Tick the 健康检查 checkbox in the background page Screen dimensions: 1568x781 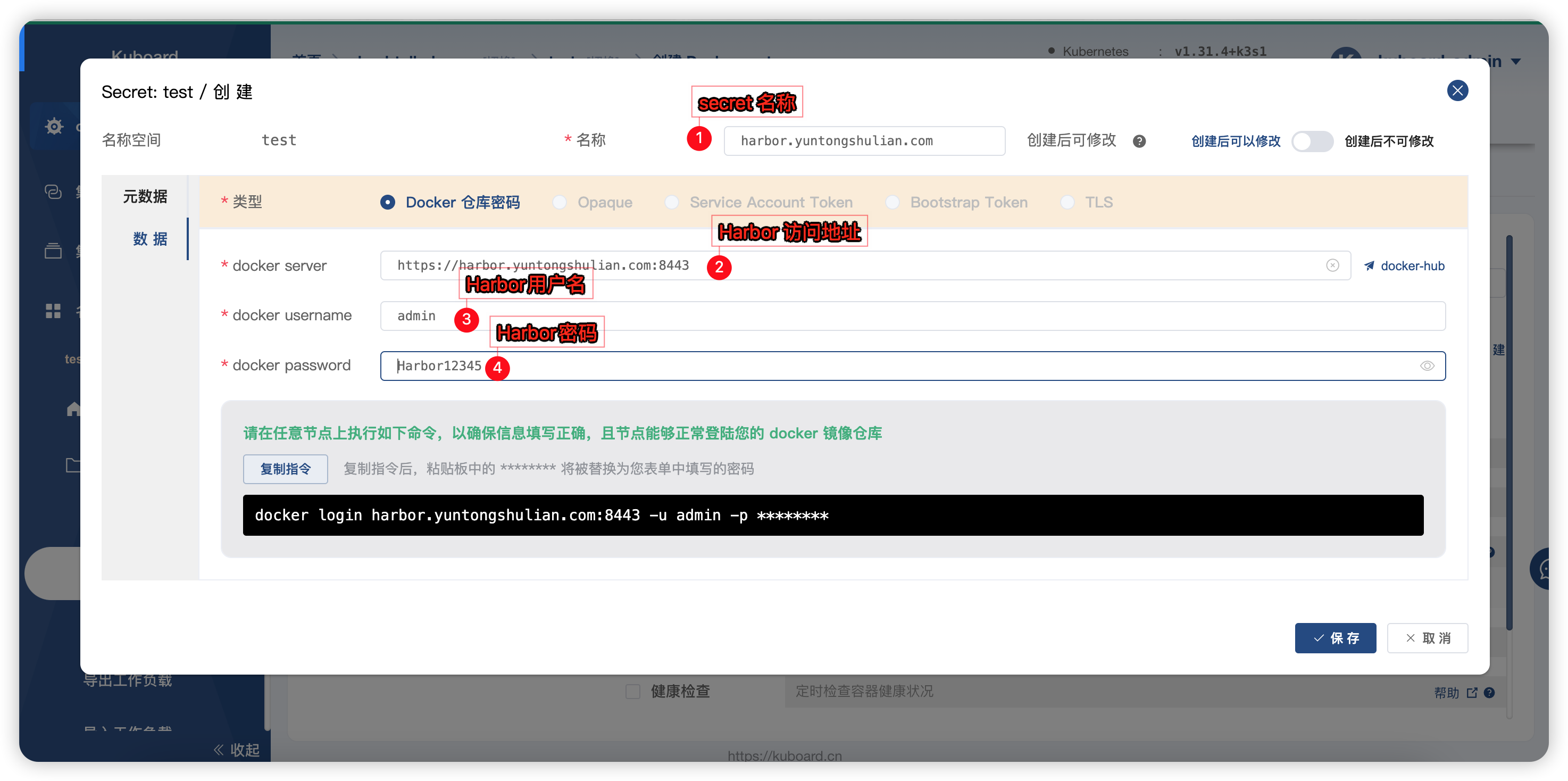pos(633,692)
